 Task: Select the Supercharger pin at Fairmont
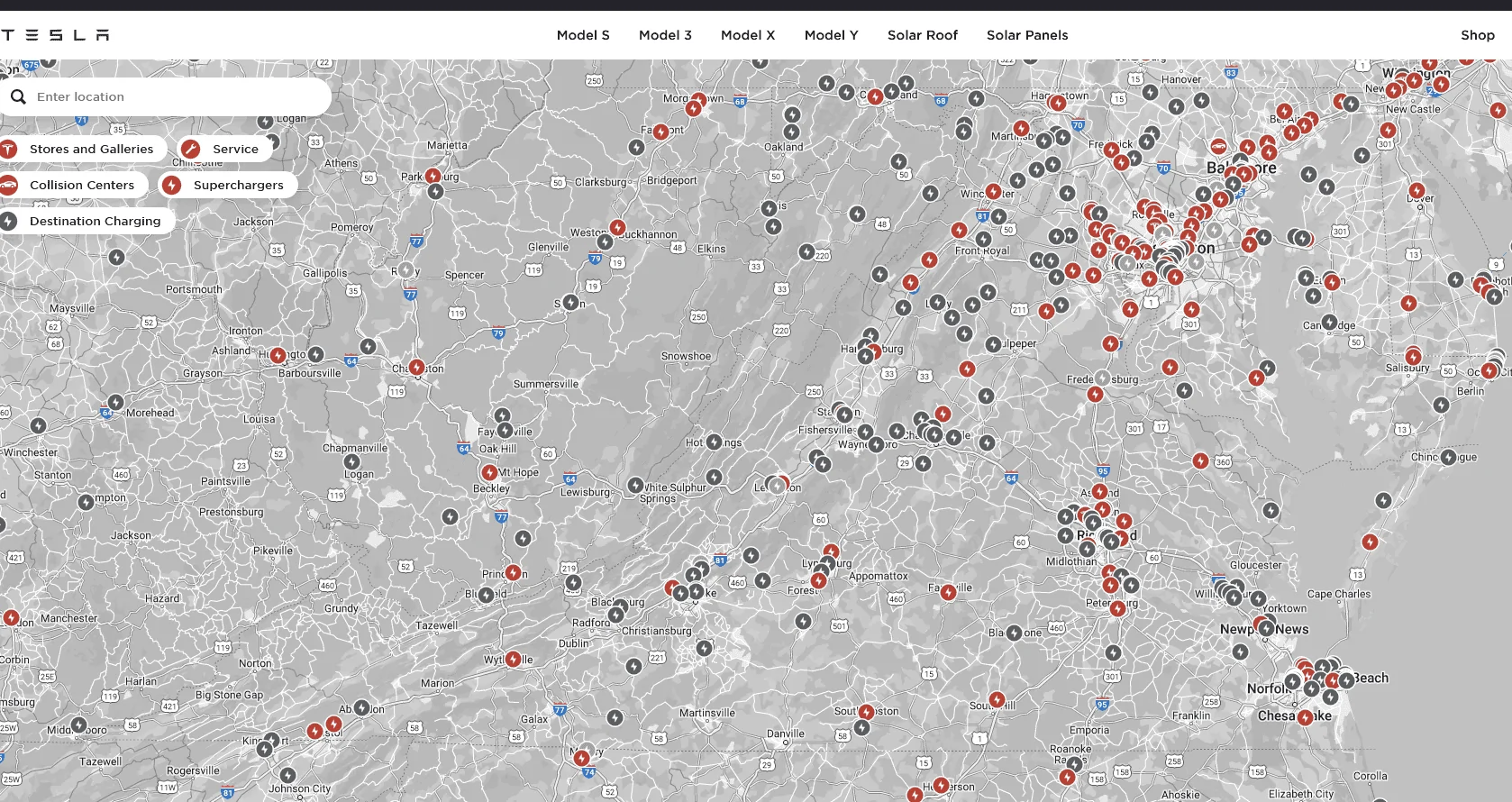(x=661, y=132)
